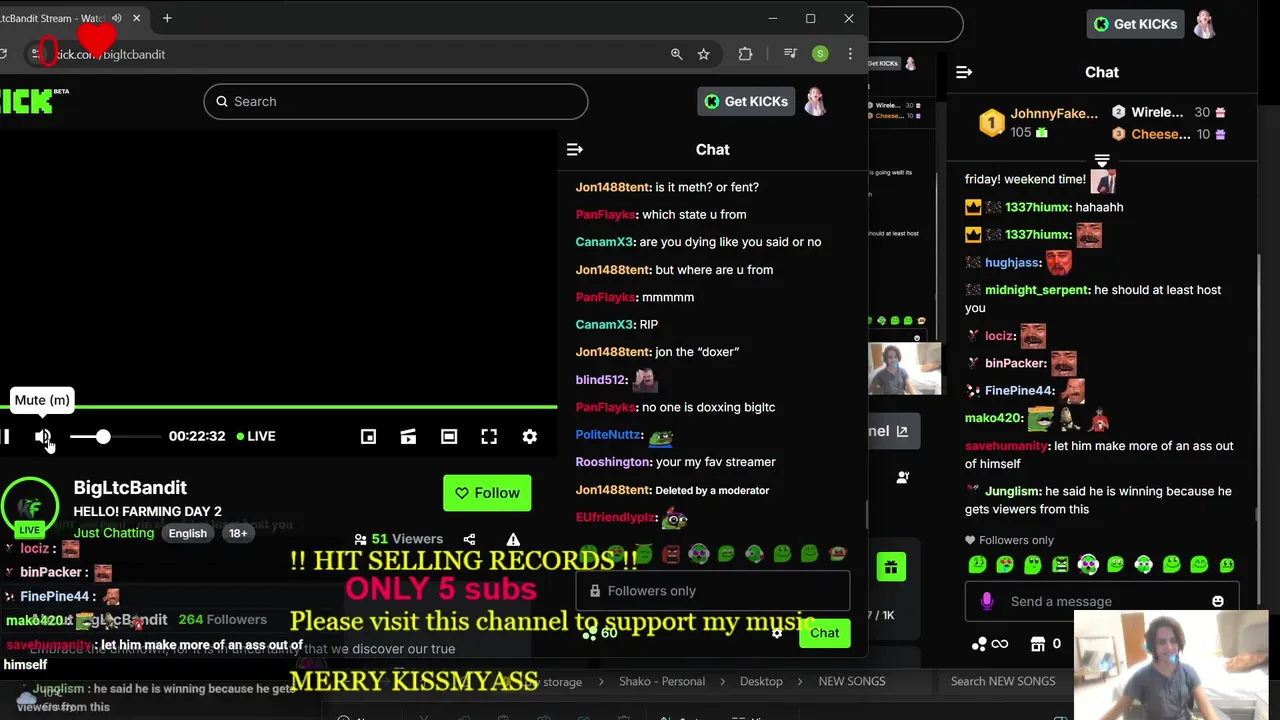This screenshot has width=1280, height=720.
Task: Open the player settings gear
Action: 530,437
